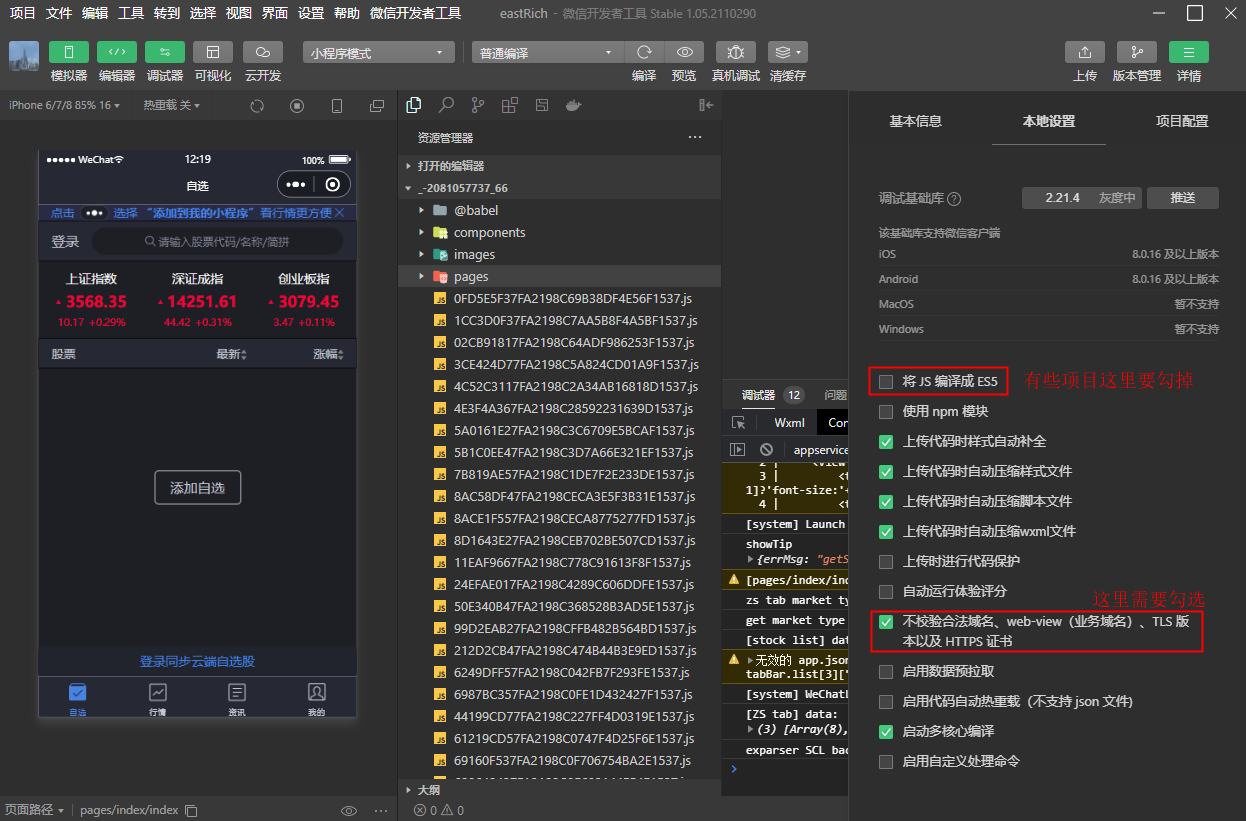The height and width of the screenshot is (821, 1246).
Task: Open the 热重载 关 dropdown
Action: (x=171, y=105)
